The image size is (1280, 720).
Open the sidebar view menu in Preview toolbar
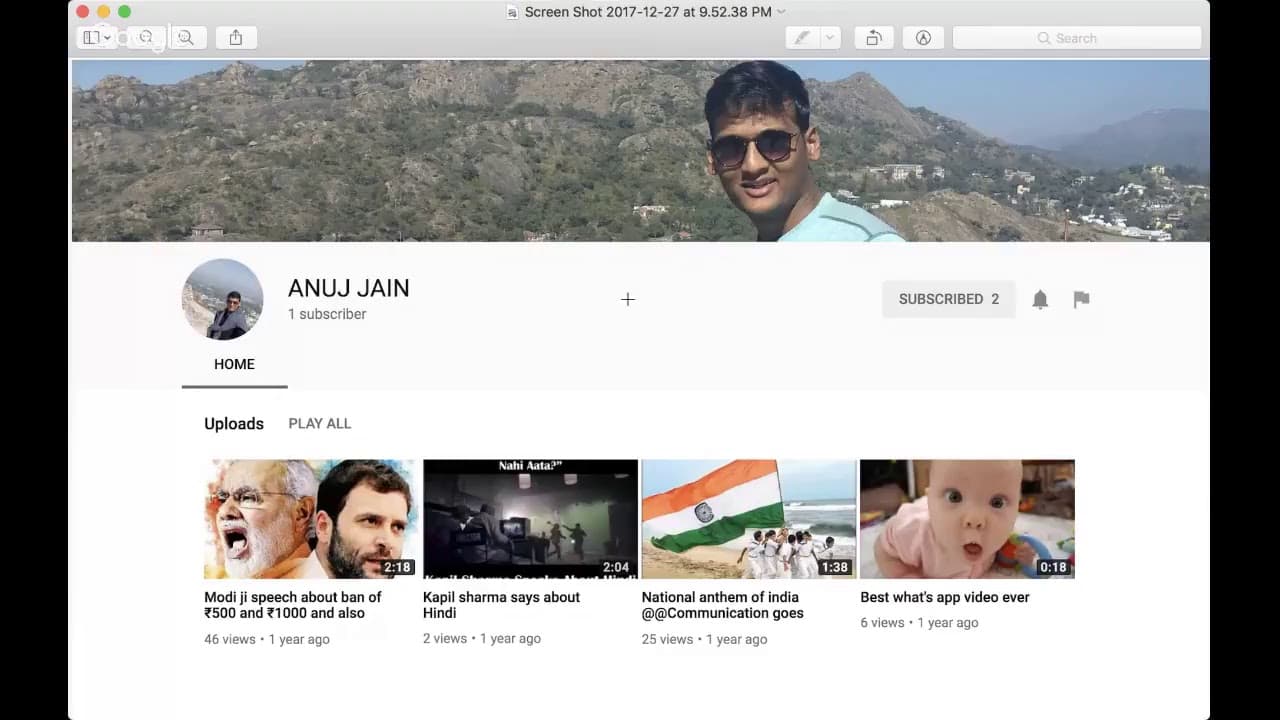pyautogui.click(x=97, y=38)
